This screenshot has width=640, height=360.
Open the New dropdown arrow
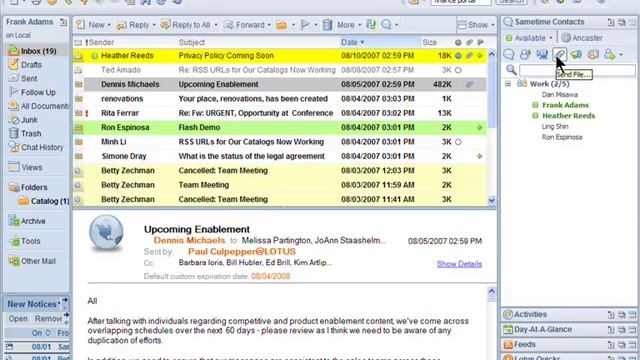(x=109, y=25)
